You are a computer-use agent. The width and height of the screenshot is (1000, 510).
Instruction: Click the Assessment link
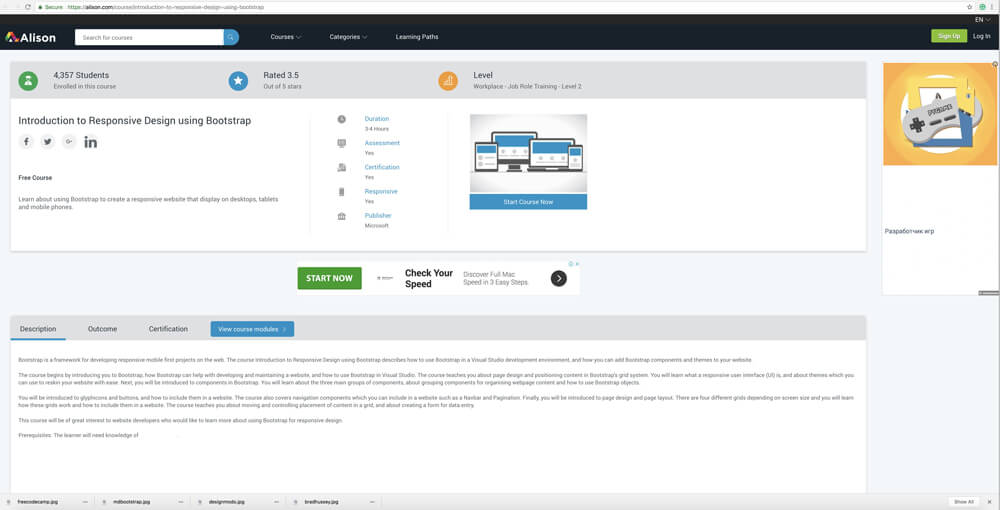[382, 143]
